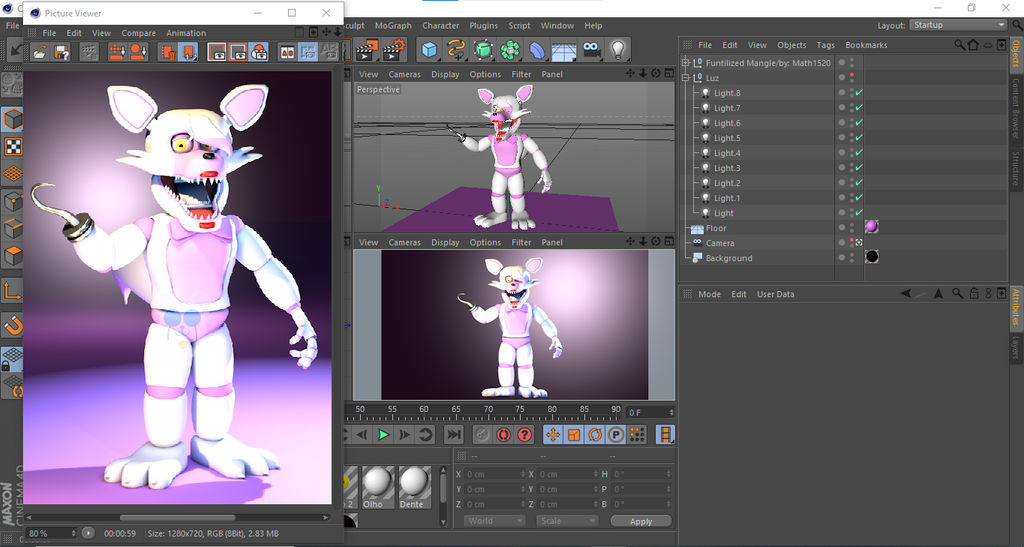Screen dimensions: 1024x547
Task: Toggle the enable checkmark for Light.5
Action: pos(859,138)
